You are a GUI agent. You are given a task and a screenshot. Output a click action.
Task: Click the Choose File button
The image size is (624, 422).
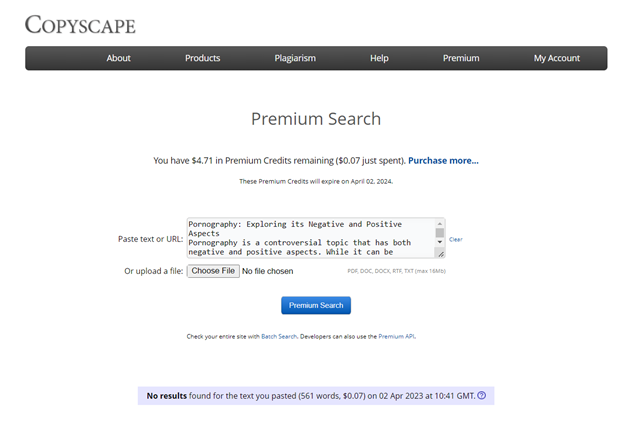(x=213, y=271)
